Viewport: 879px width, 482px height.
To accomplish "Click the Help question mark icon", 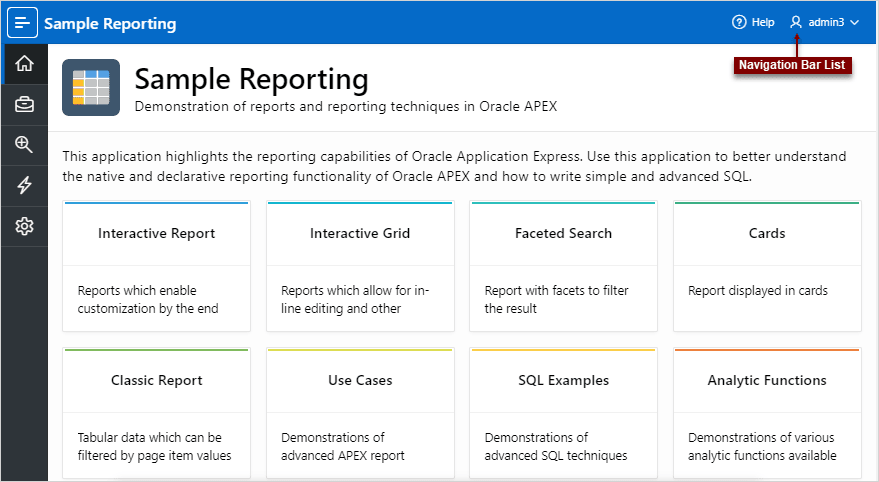I will pyautogui.click(x=739, y=22).
